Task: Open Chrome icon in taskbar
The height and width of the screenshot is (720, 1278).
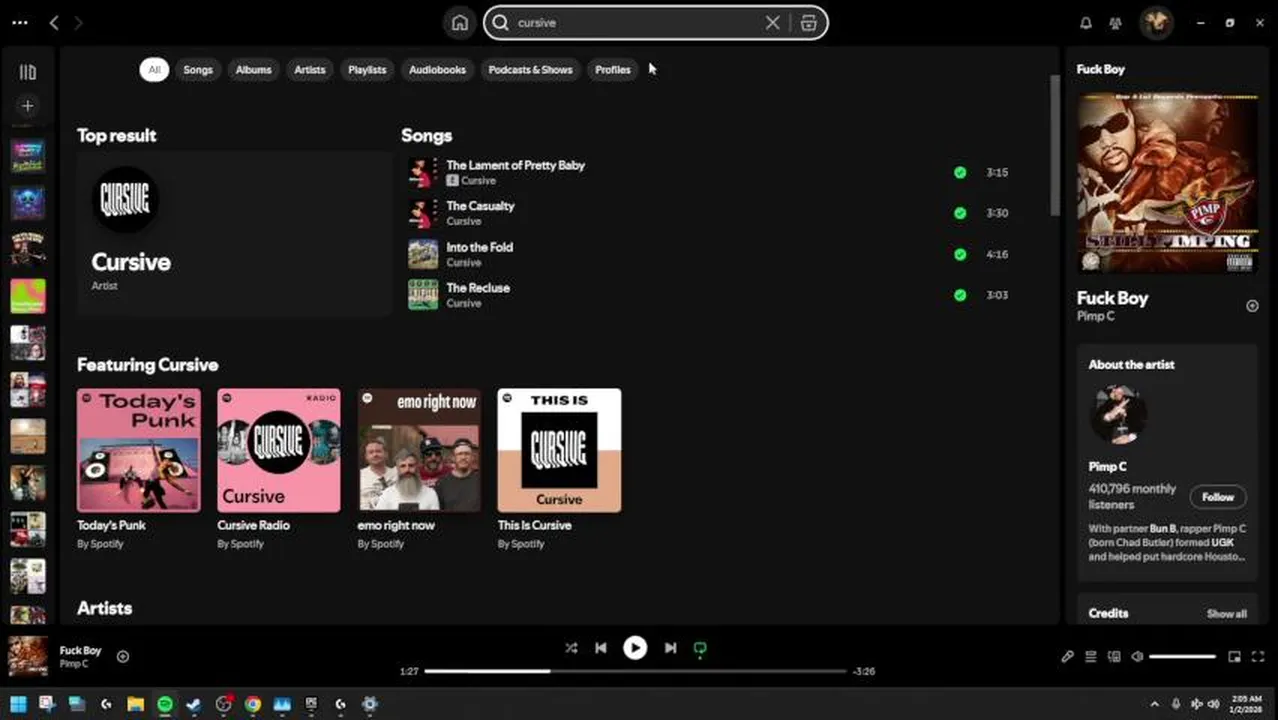Action: tap(253, 704)
